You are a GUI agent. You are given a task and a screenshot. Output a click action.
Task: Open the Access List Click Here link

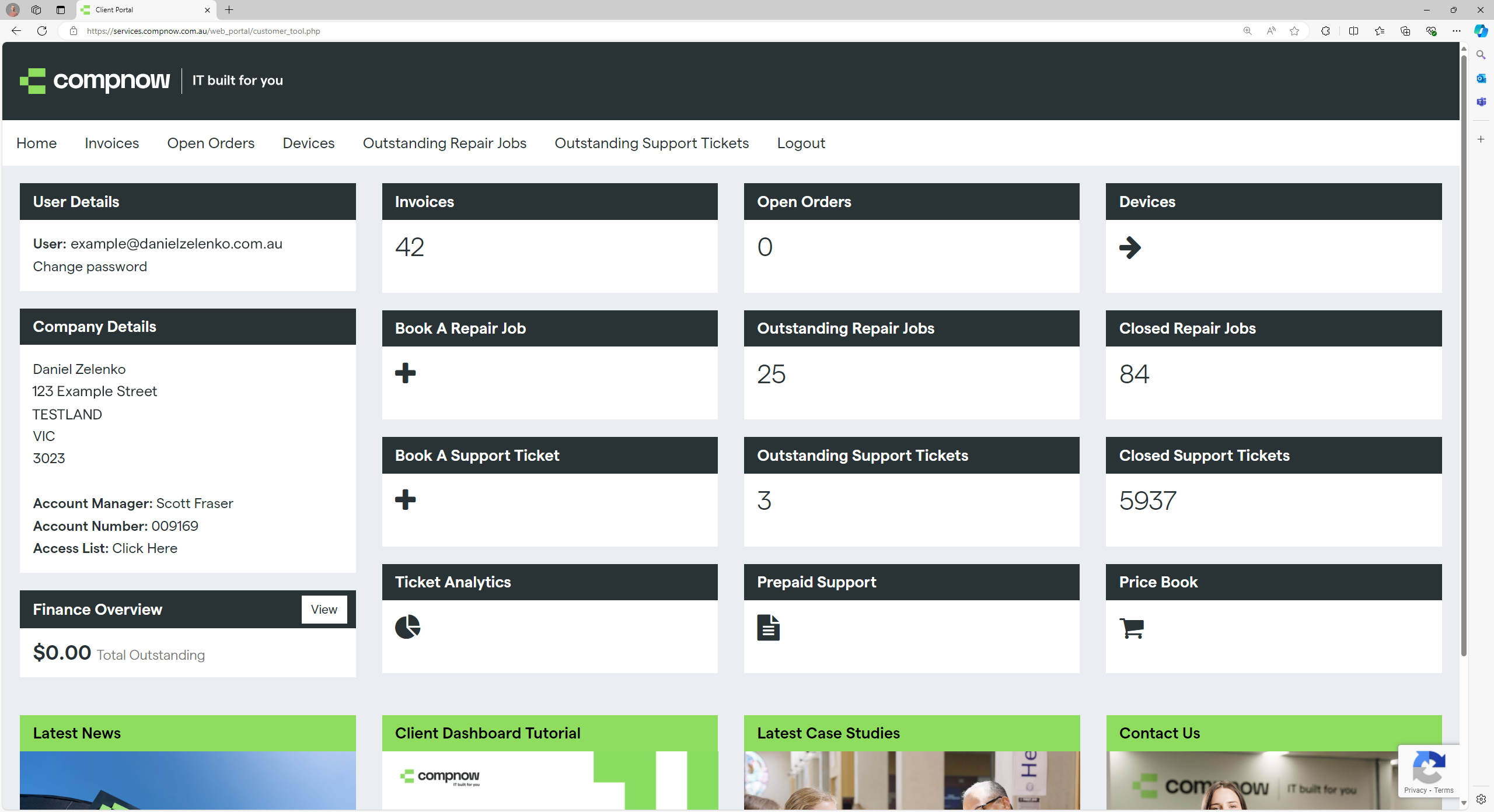[145, 548]
